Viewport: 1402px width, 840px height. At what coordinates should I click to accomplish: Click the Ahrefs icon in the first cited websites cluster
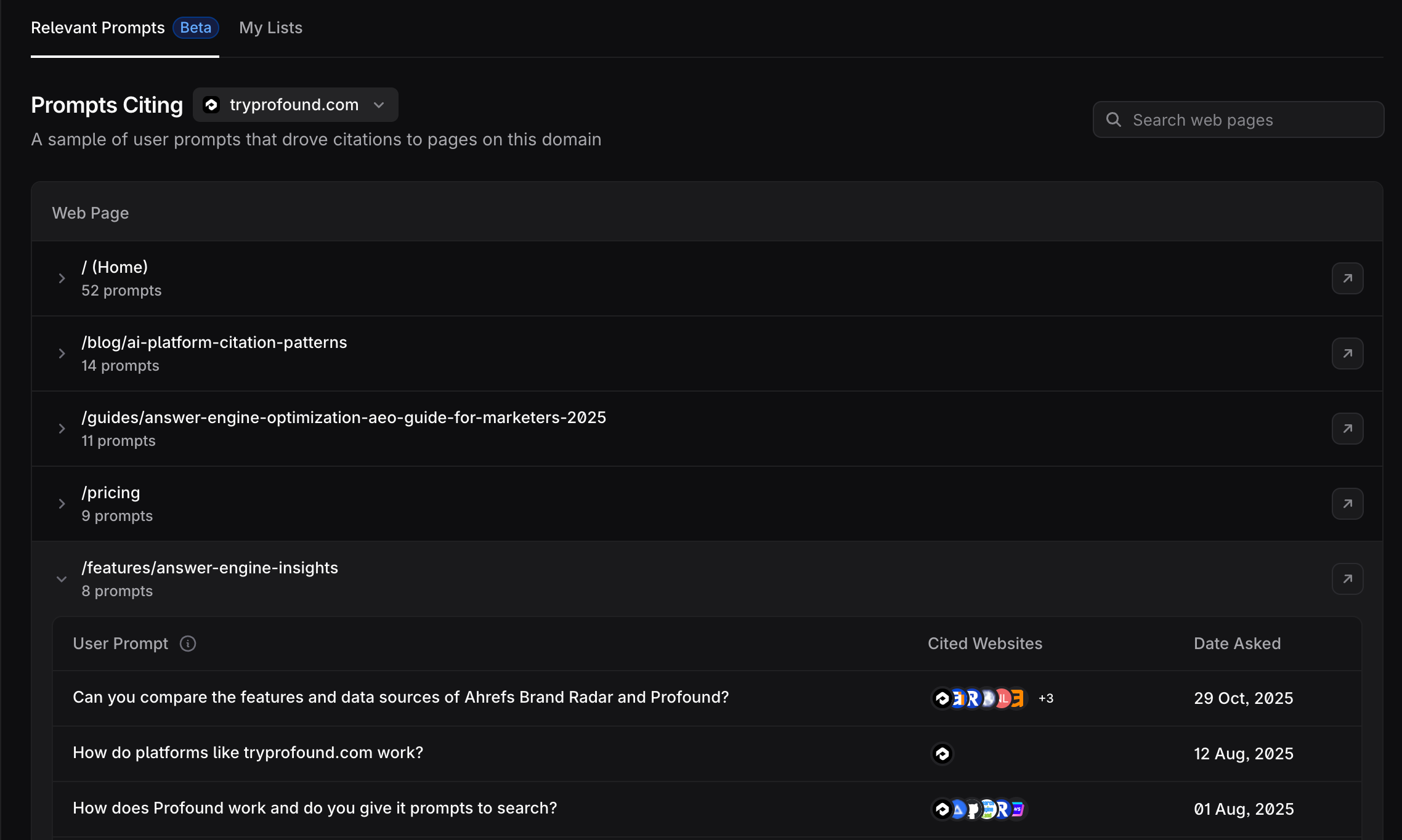coord(958,698)
